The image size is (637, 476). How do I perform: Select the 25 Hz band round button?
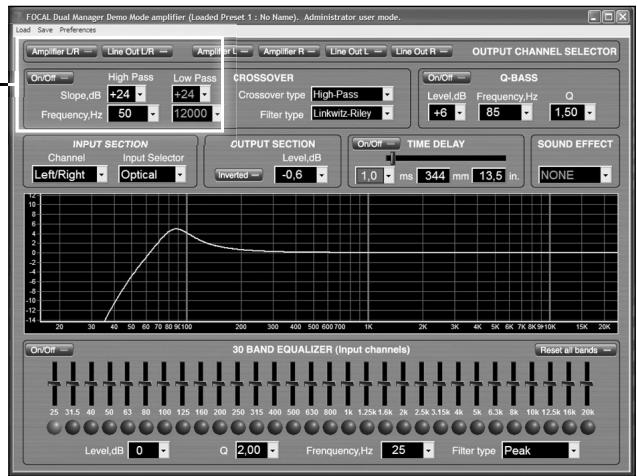54,427
